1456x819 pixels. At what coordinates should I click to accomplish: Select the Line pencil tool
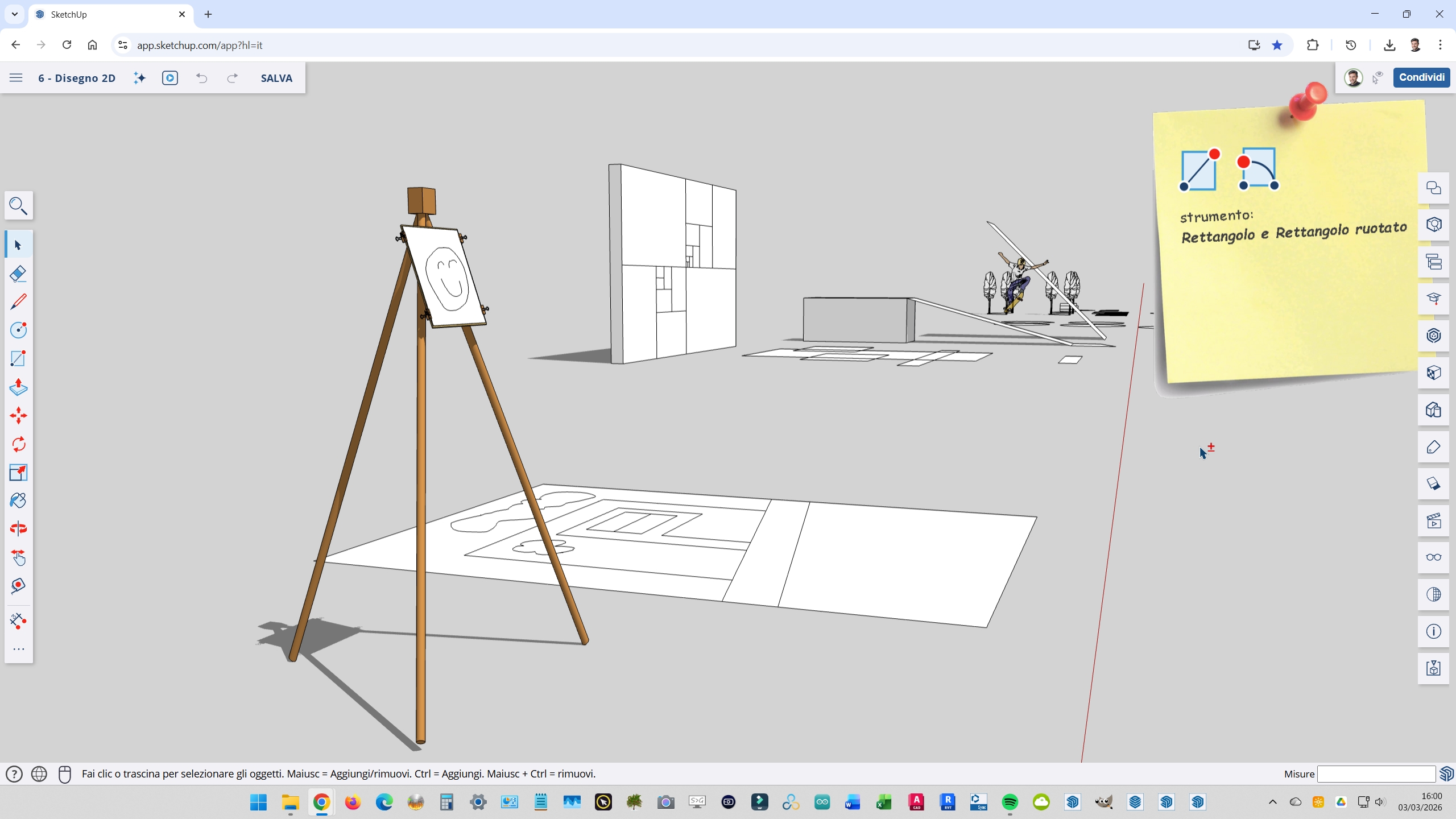point(18,301)
